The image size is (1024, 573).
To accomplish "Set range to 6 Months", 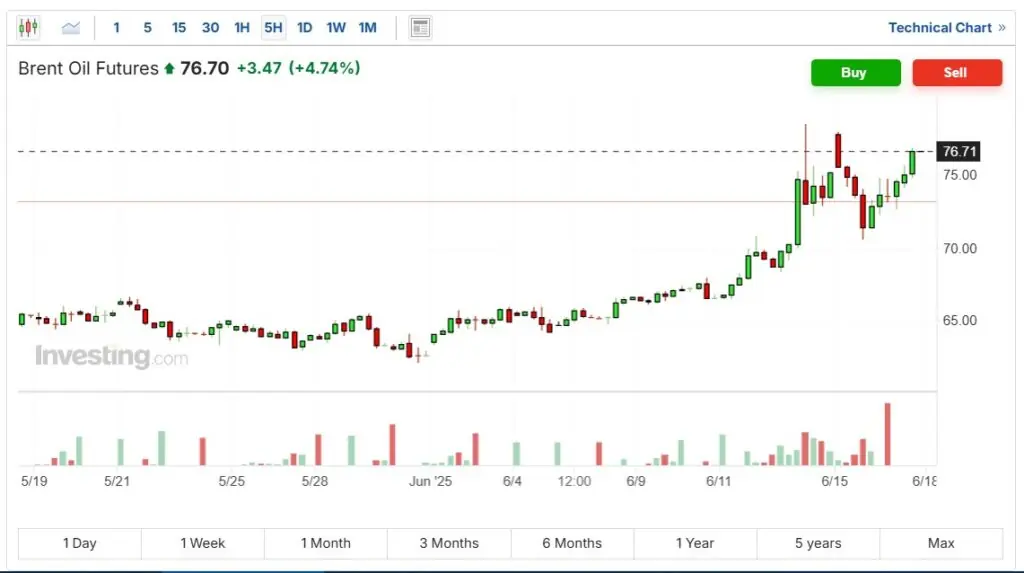I will [572, 544].
